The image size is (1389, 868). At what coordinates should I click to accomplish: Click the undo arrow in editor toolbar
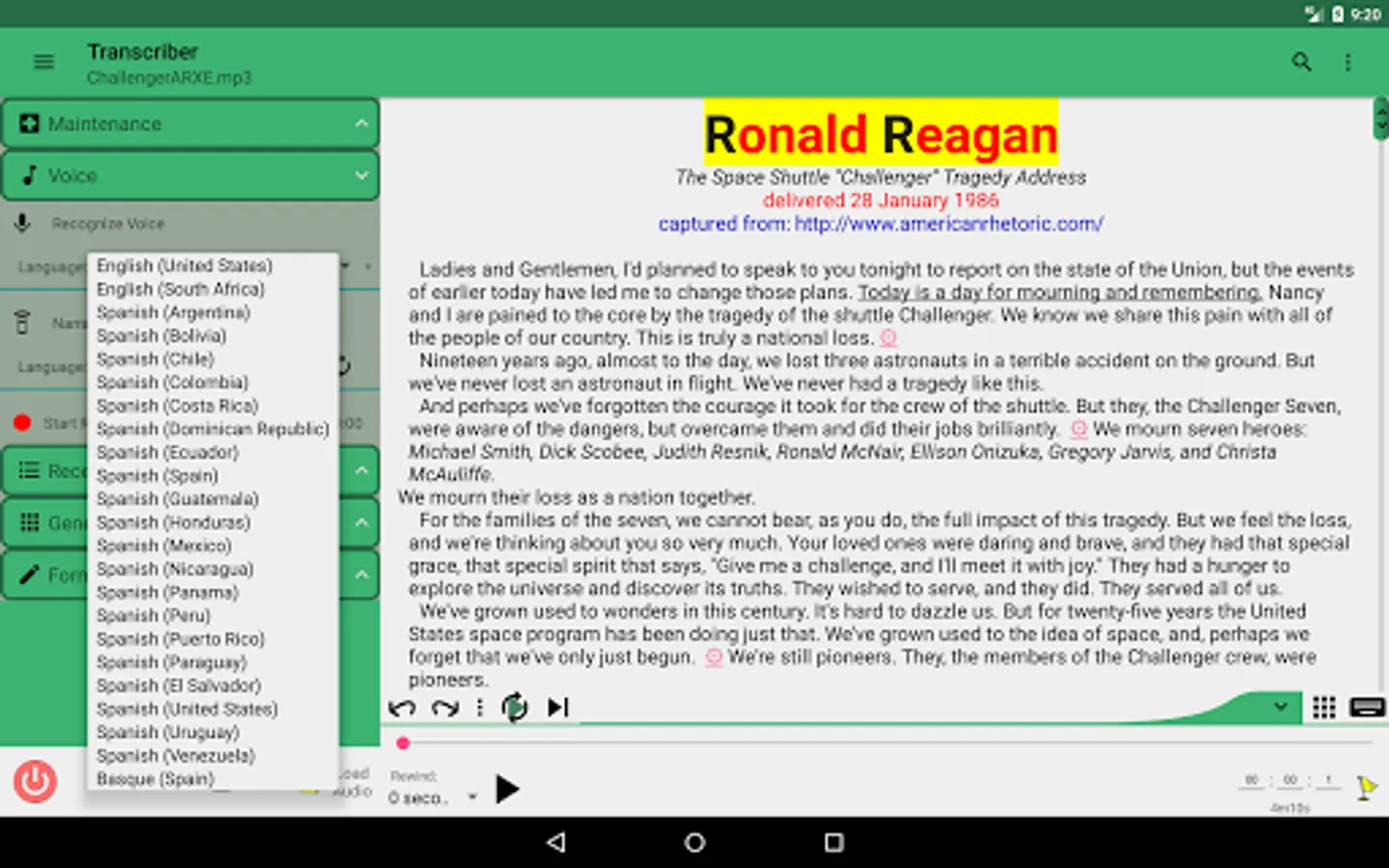[402, 708]
